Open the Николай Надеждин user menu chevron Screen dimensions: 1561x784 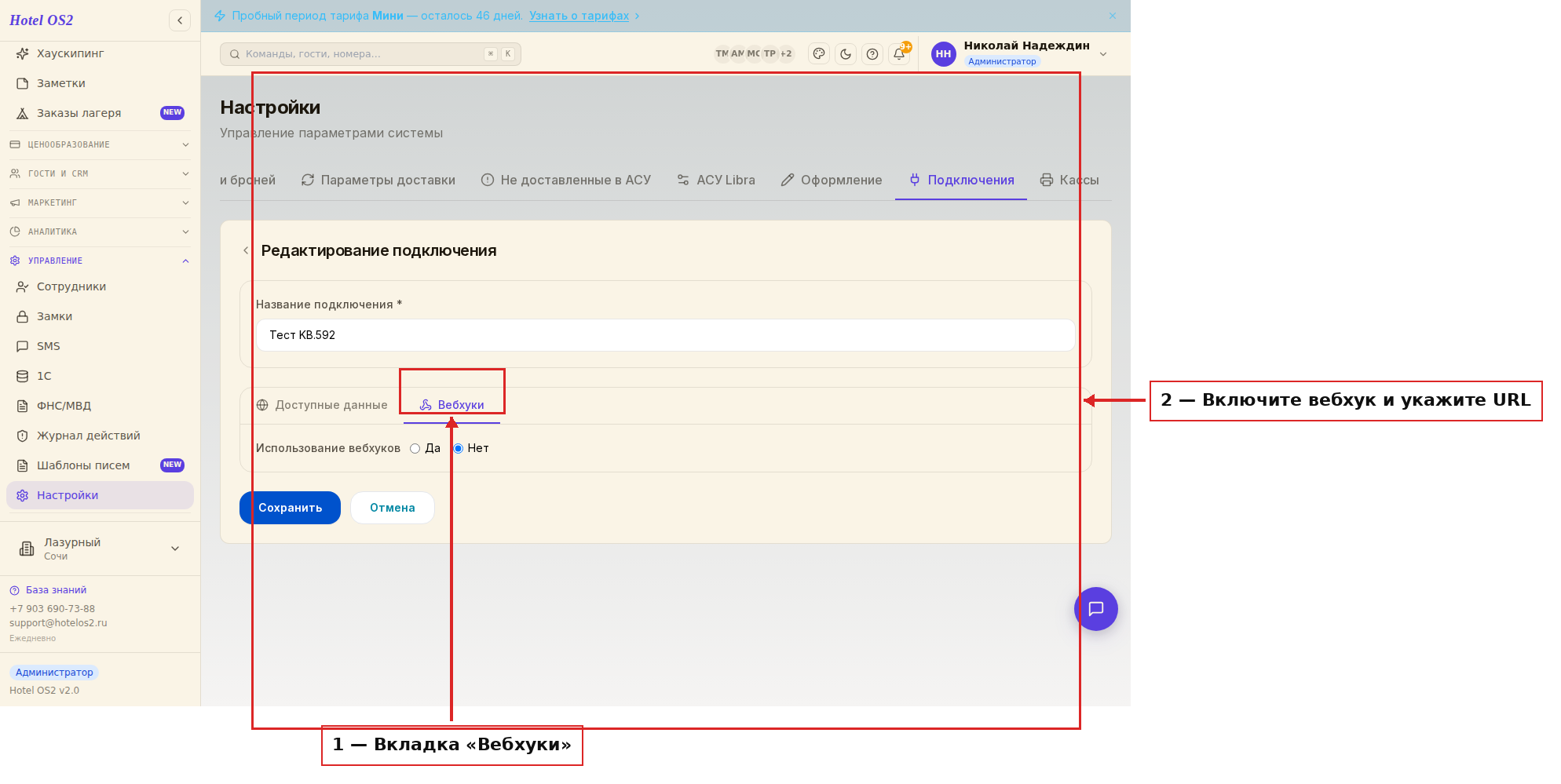click(1103, 54)
